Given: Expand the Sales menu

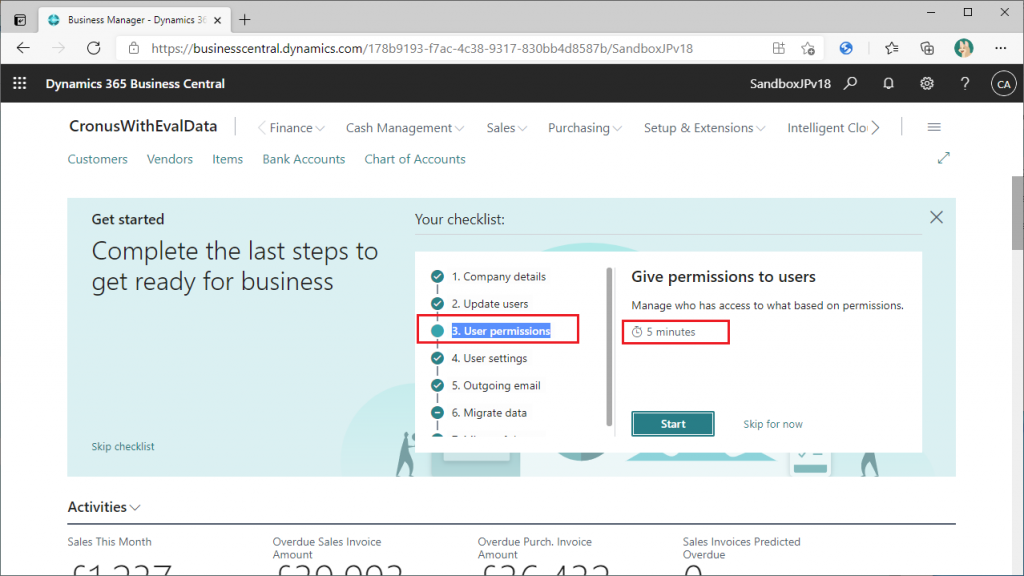Looking at the screenshot, I should tap(506, 128).
